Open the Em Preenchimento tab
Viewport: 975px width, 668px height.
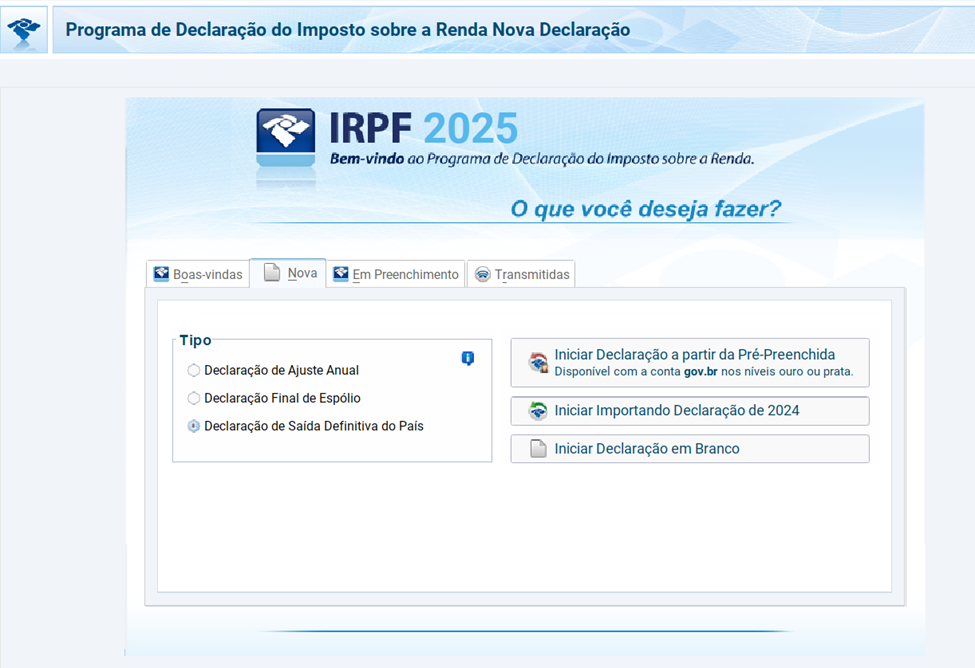[396, 274]
